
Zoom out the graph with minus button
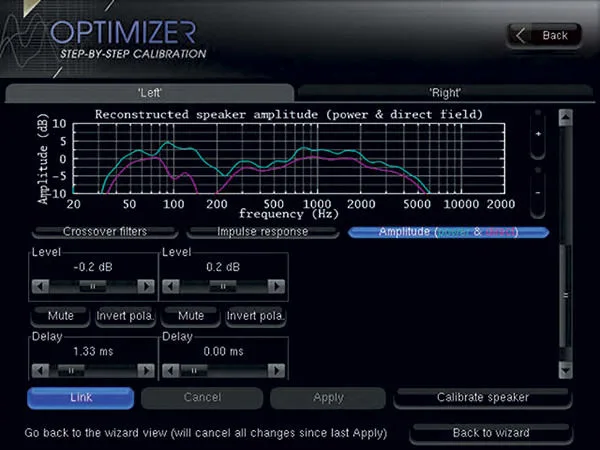pos(538,192)
